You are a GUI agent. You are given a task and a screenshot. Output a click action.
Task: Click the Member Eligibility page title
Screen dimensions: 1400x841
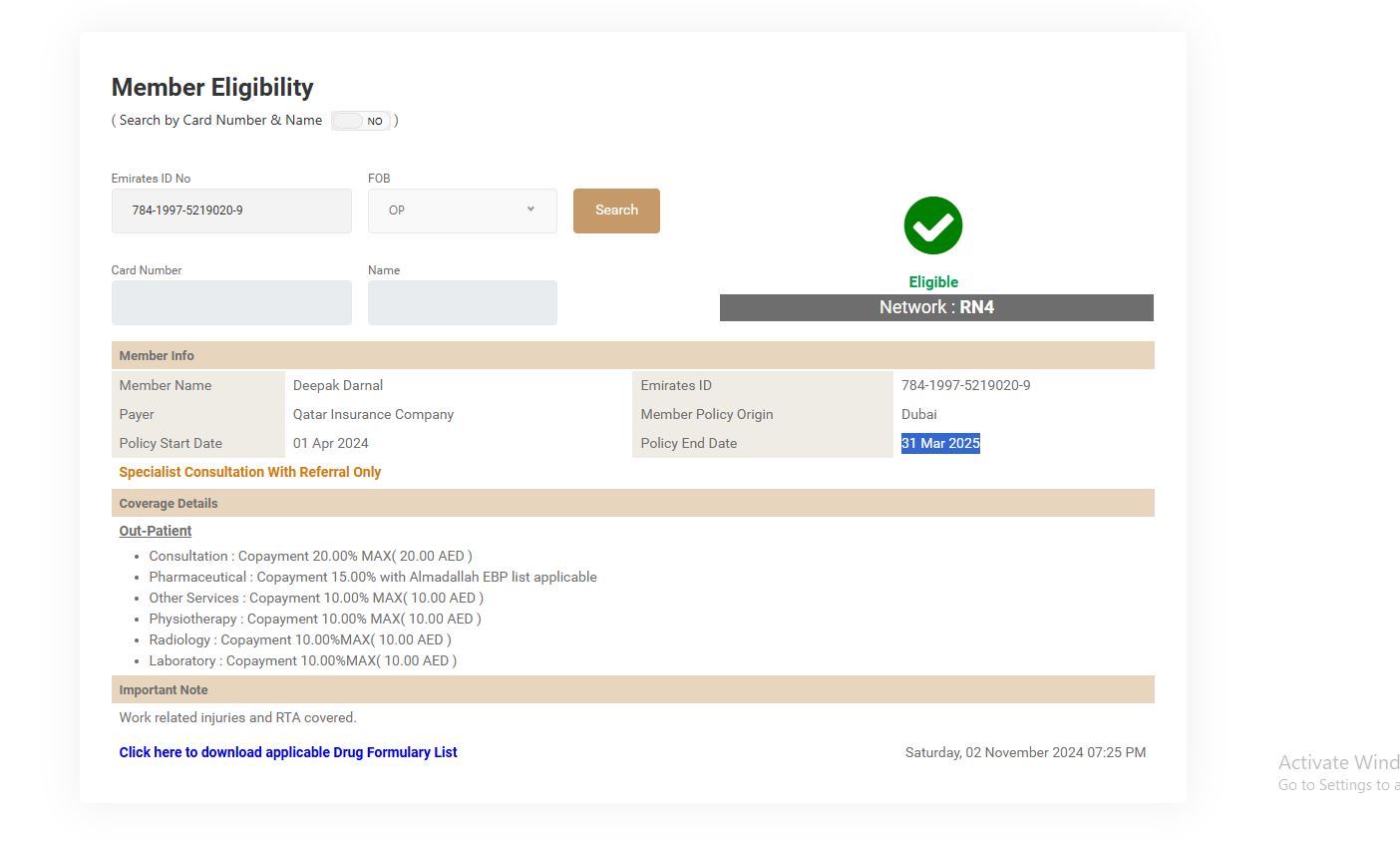tap(212, 88)
